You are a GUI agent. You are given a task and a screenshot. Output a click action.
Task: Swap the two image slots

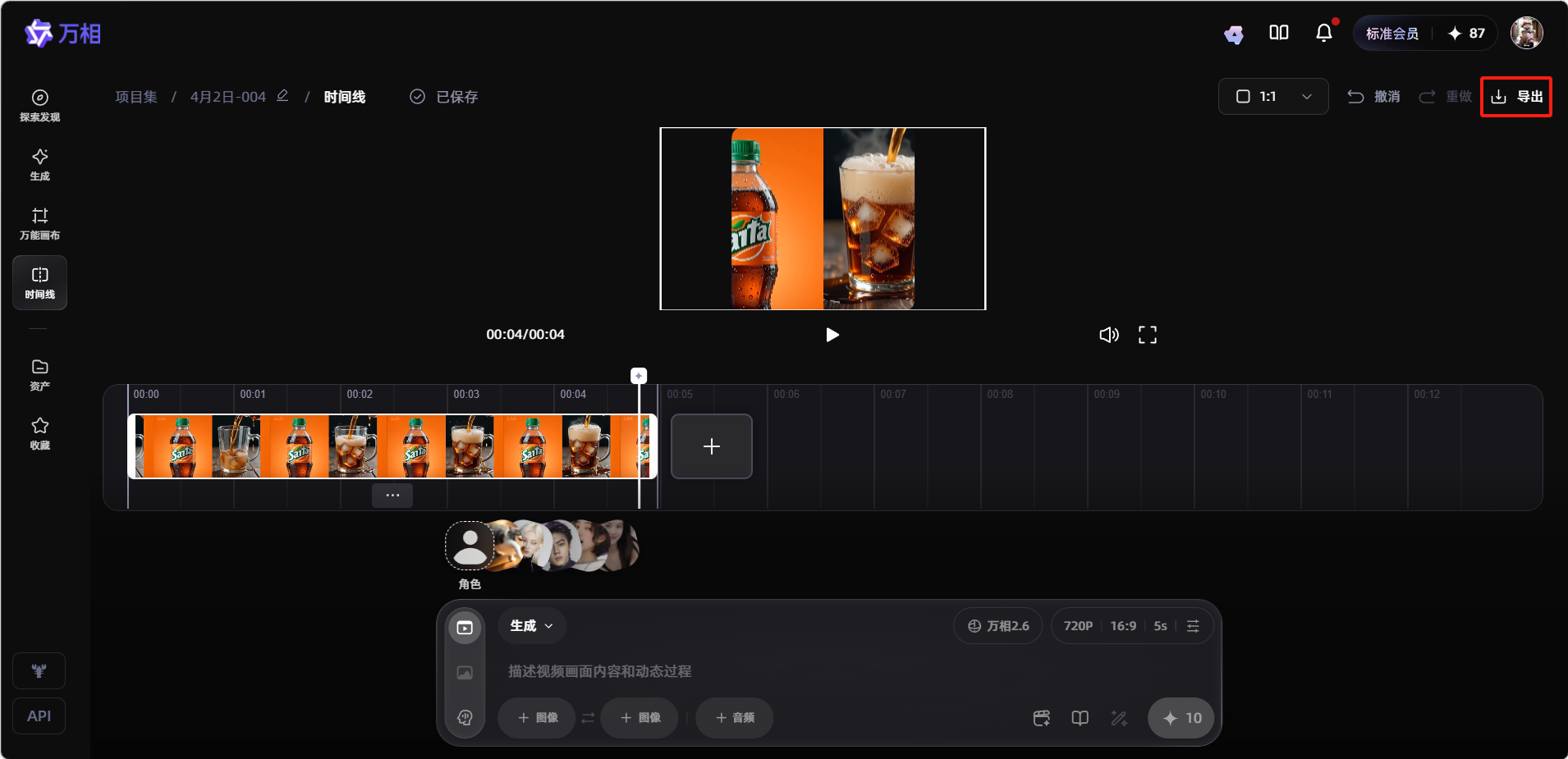point(588,718)
